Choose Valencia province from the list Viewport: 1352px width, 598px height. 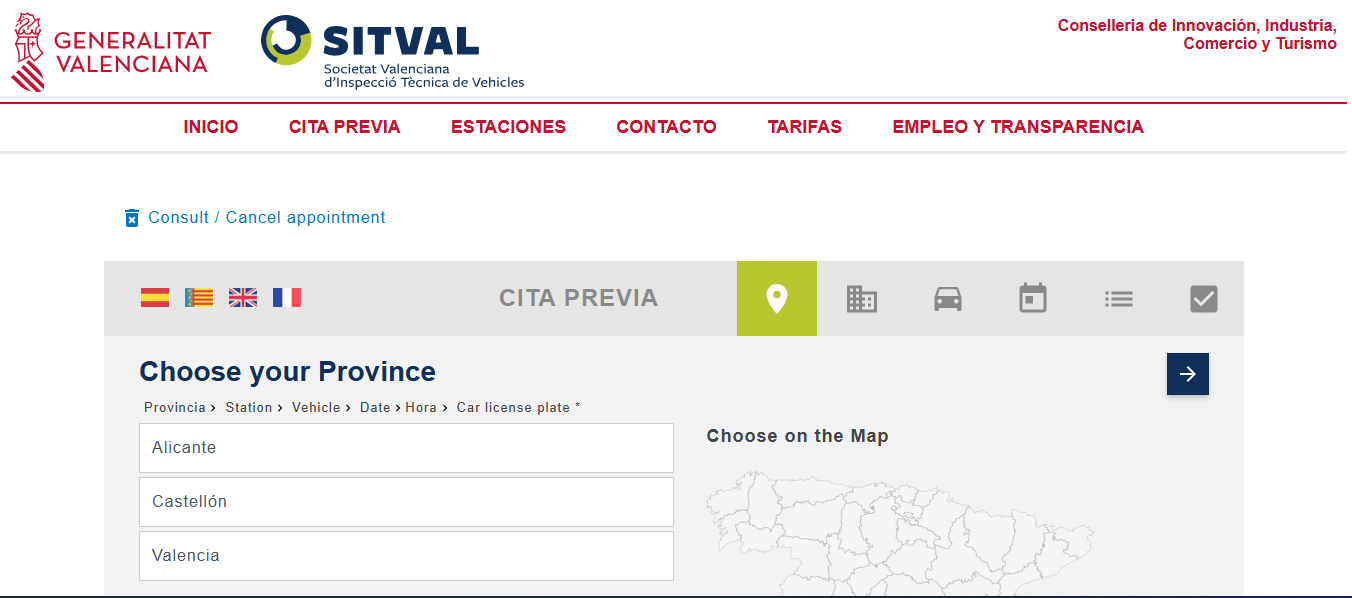[406, 556]
